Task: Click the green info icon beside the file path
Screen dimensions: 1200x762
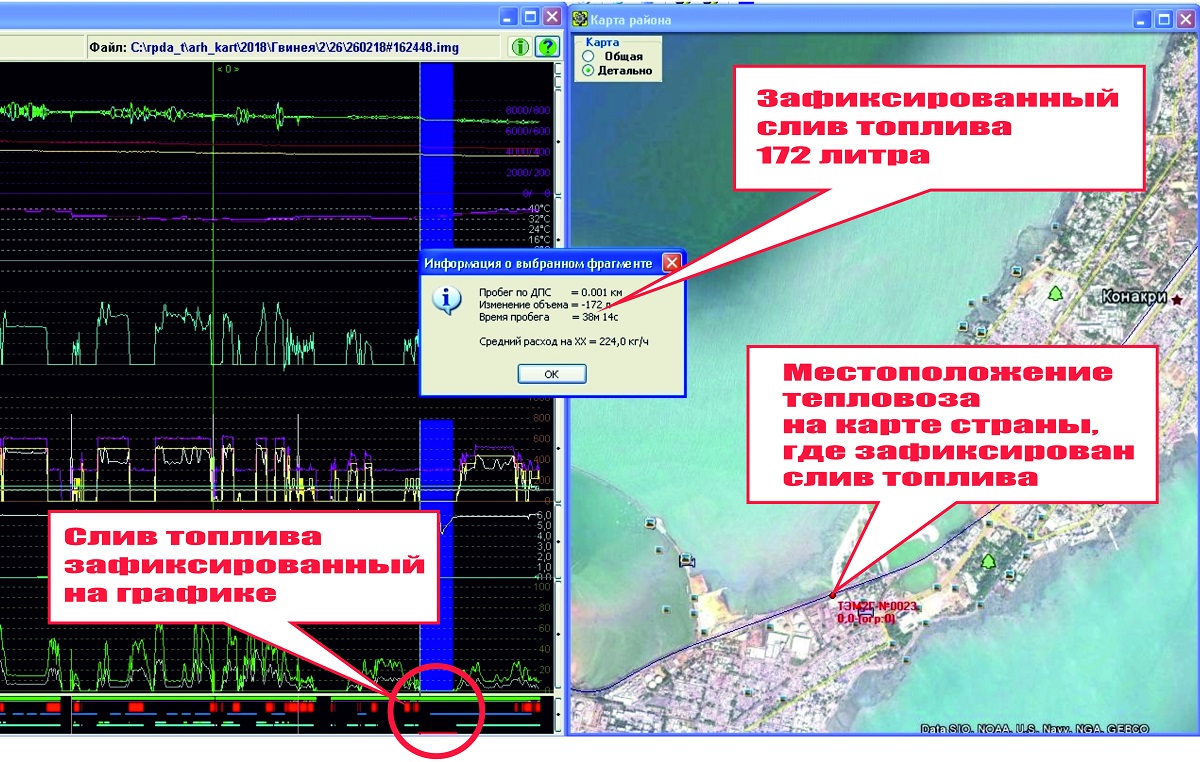Action: coord(520,46)
